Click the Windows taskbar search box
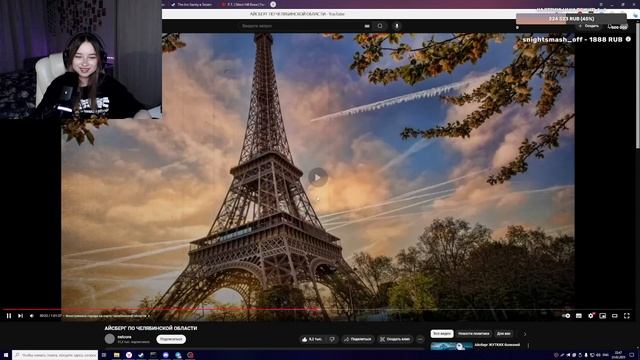This screenshot has height=360, width=640. [55, 355]
